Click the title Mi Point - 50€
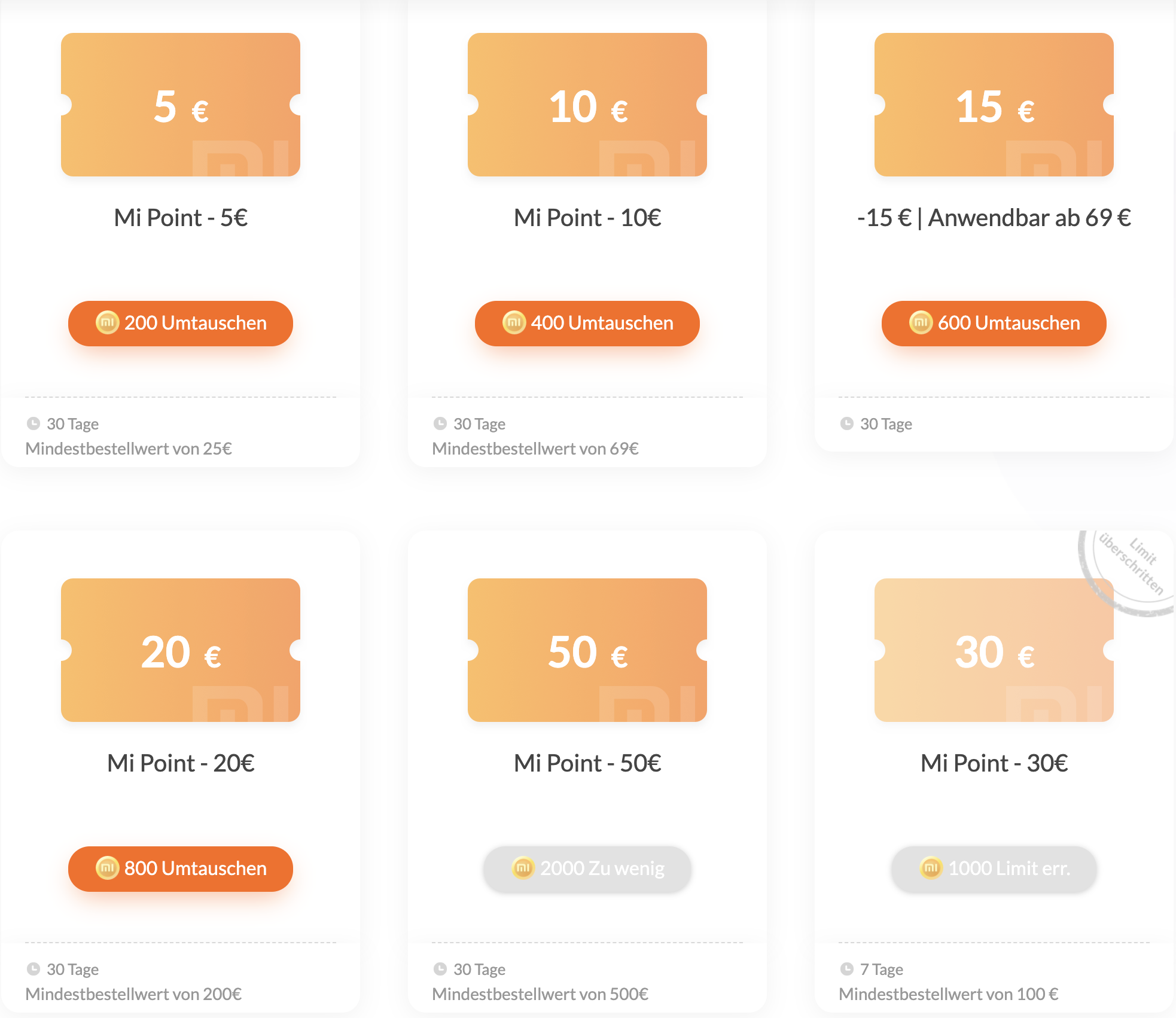Viewport: 1176px width, 1018px height. (587, 763)
